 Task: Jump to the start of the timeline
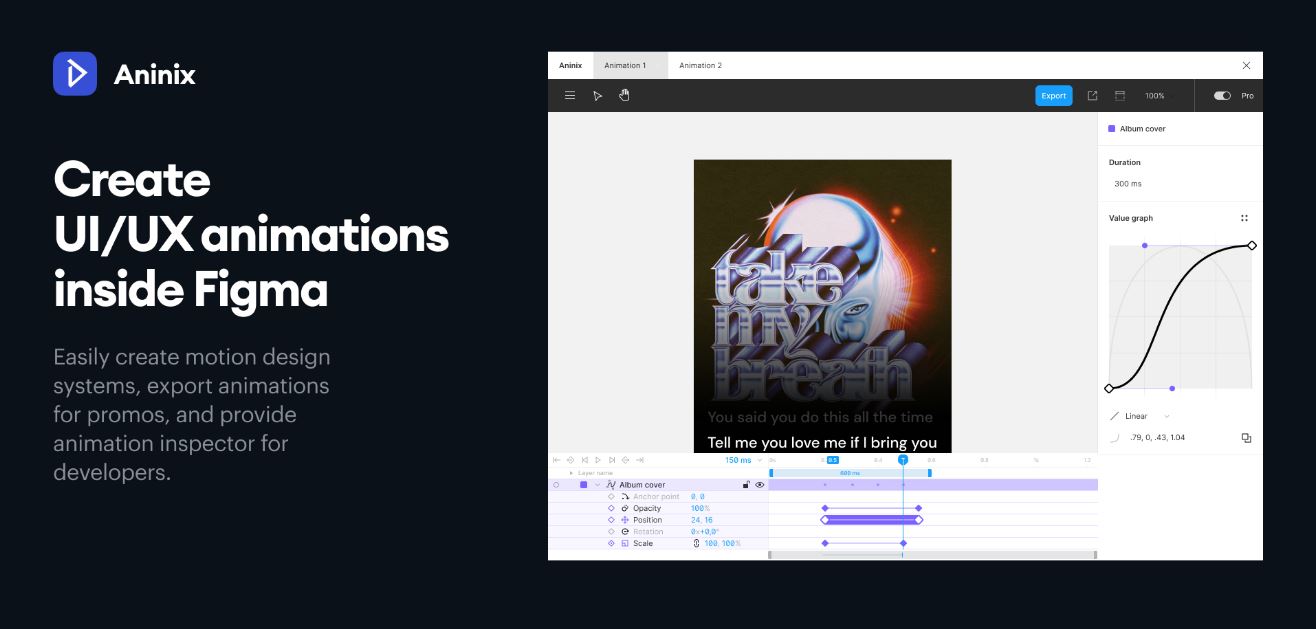tap(556, 460)
